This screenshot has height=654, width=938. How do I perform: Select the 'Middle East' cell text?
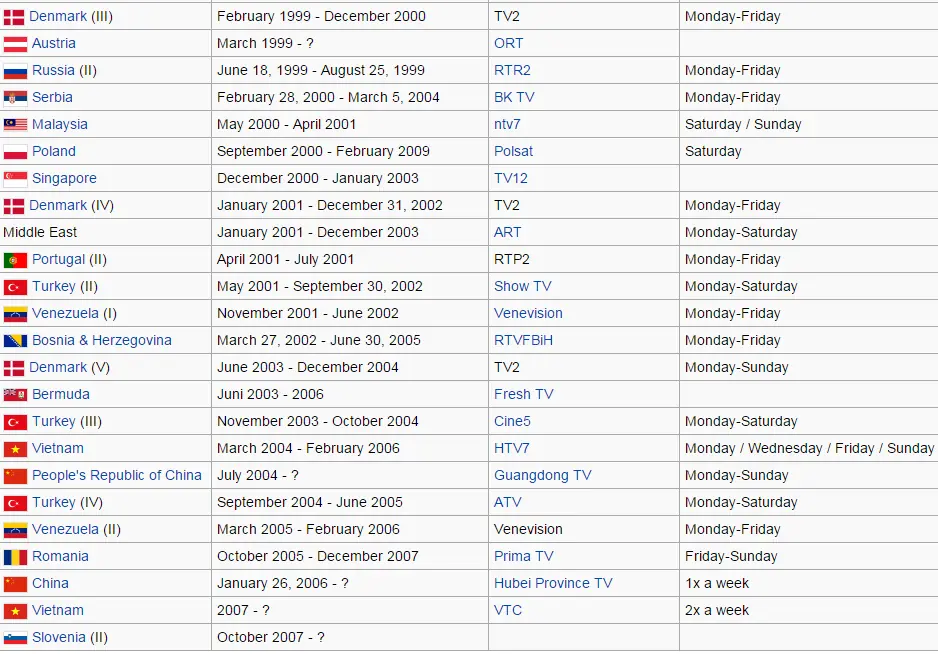(40, 232)
